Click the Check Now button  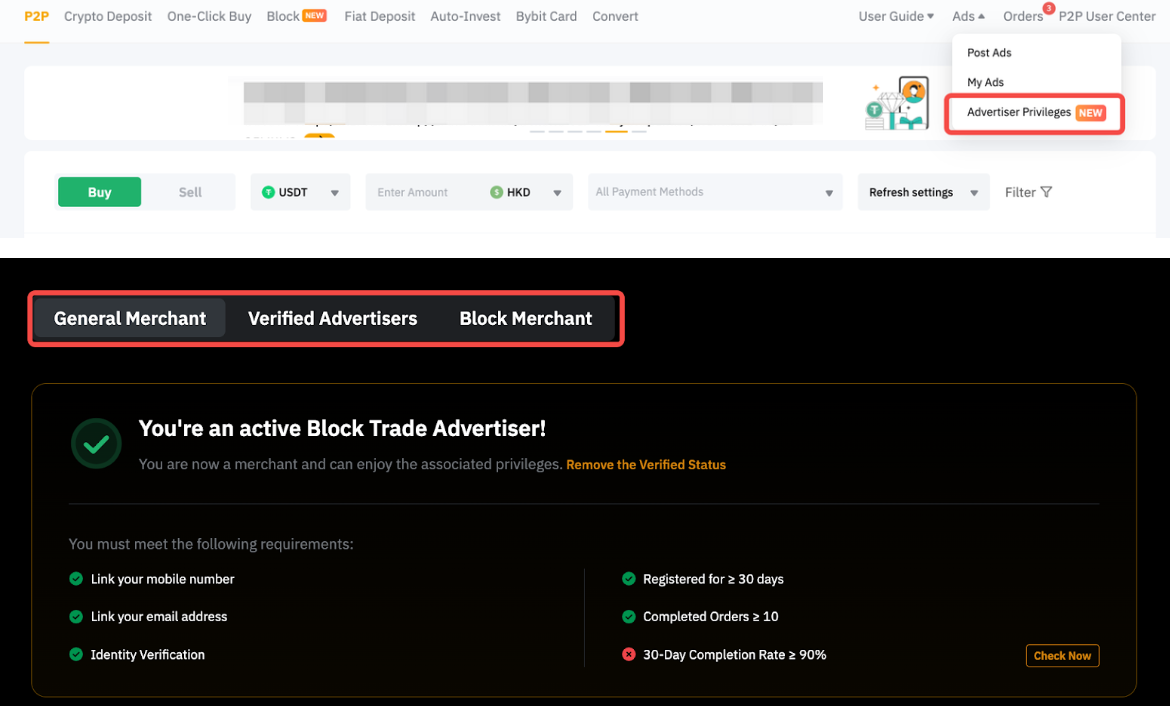point(1062,656)
